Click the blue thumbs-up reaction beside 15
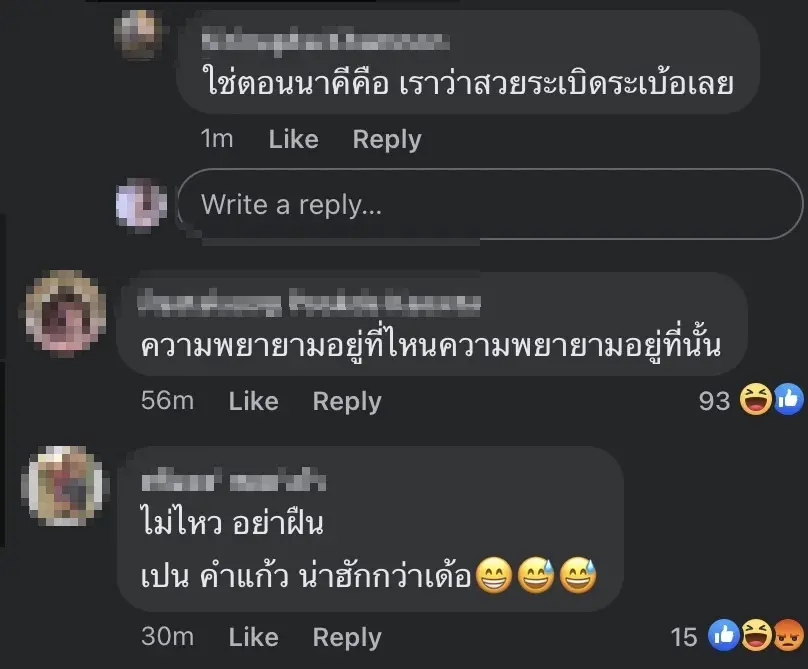 coord(721,635)
